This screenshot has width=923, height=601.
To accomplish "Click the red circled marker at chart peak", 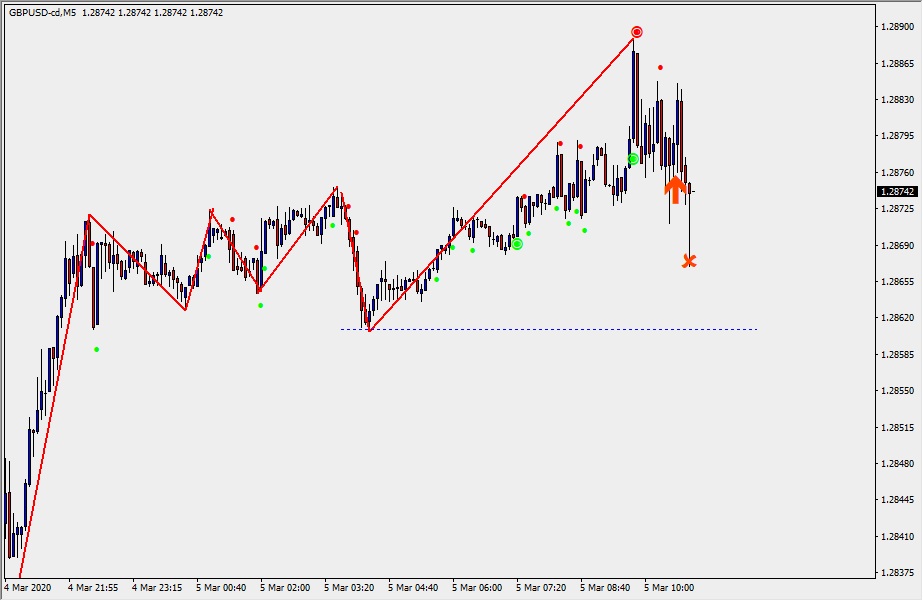I will [x=636, y=33].
